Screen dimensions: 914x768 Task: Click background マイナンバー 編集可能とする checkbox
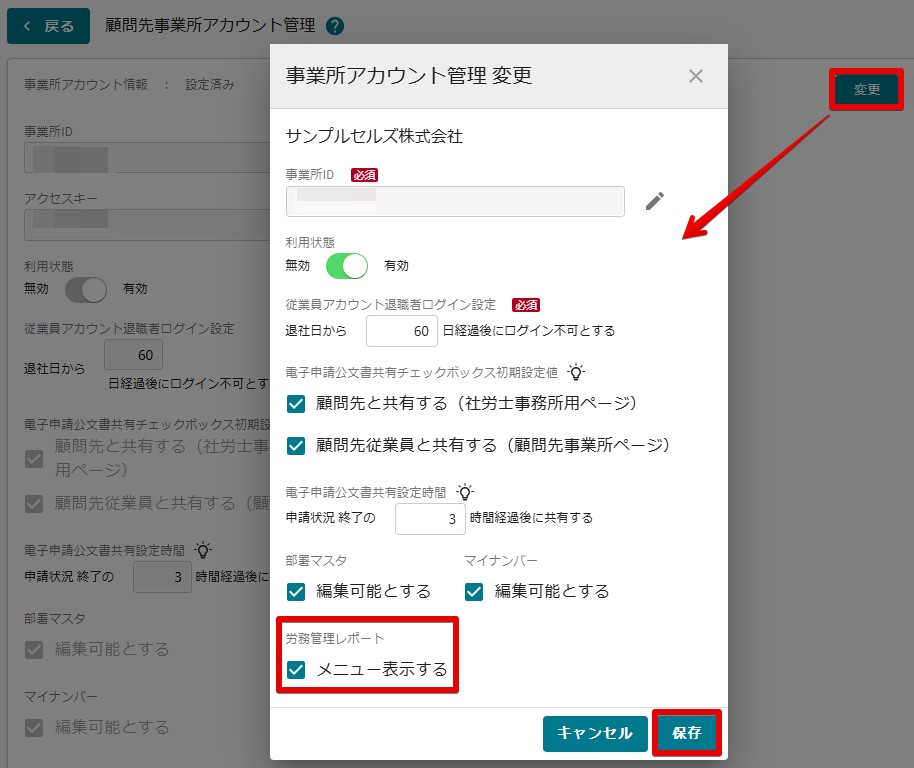tap(34, 727)
